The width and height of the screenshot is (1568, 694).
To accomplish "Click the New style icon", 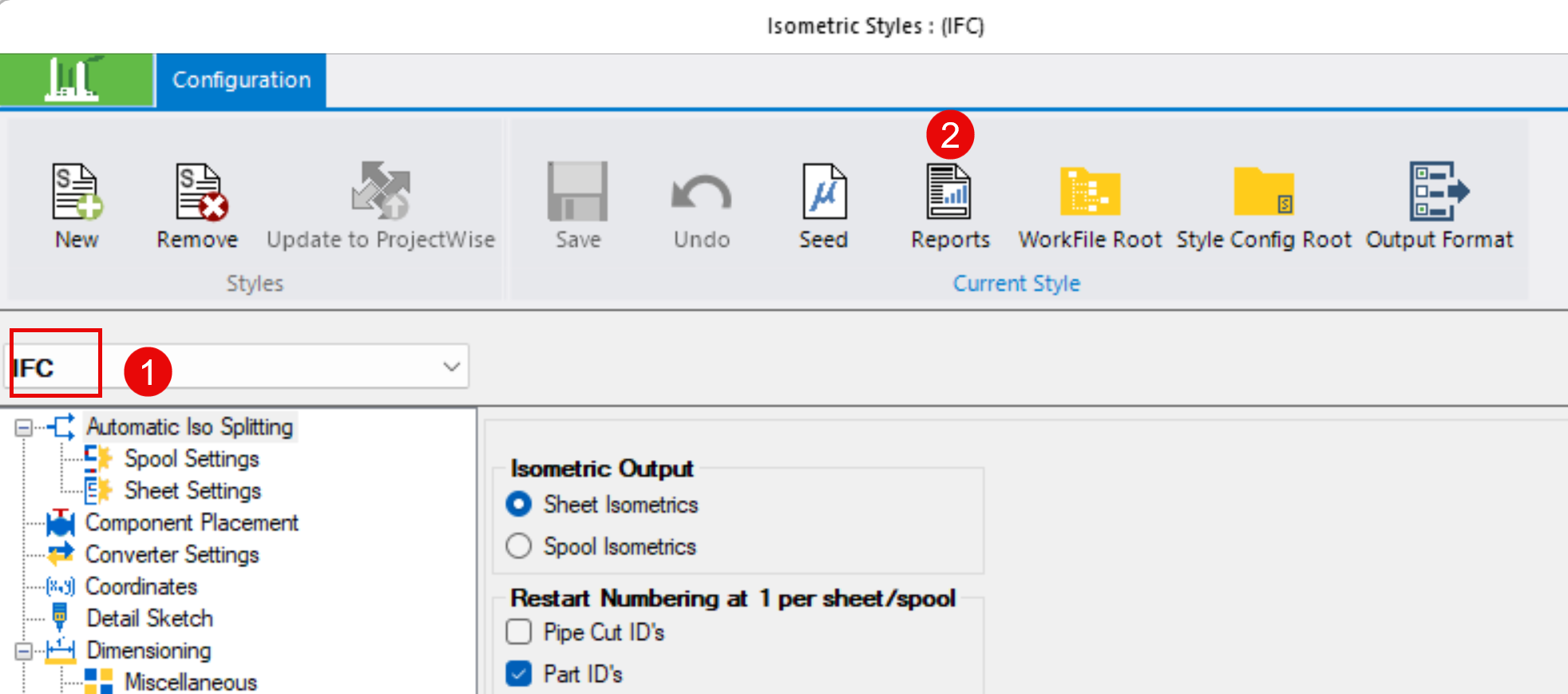I will click(77, 192).
